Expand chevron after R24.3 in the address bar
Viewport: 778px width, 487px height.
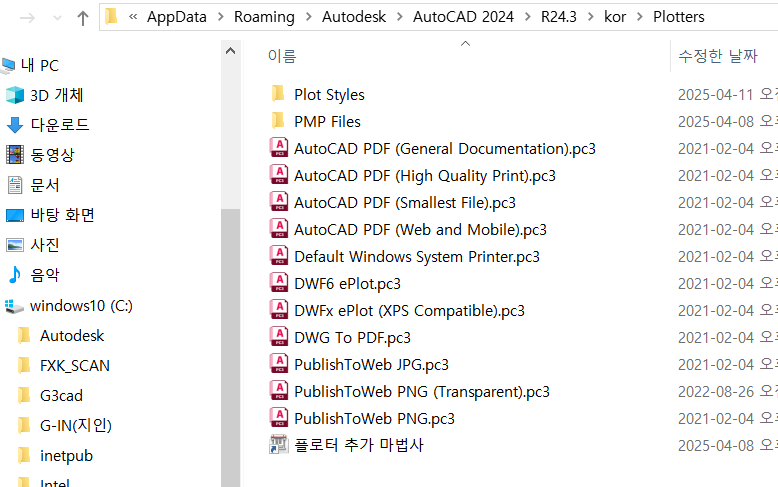click(590, 17)
